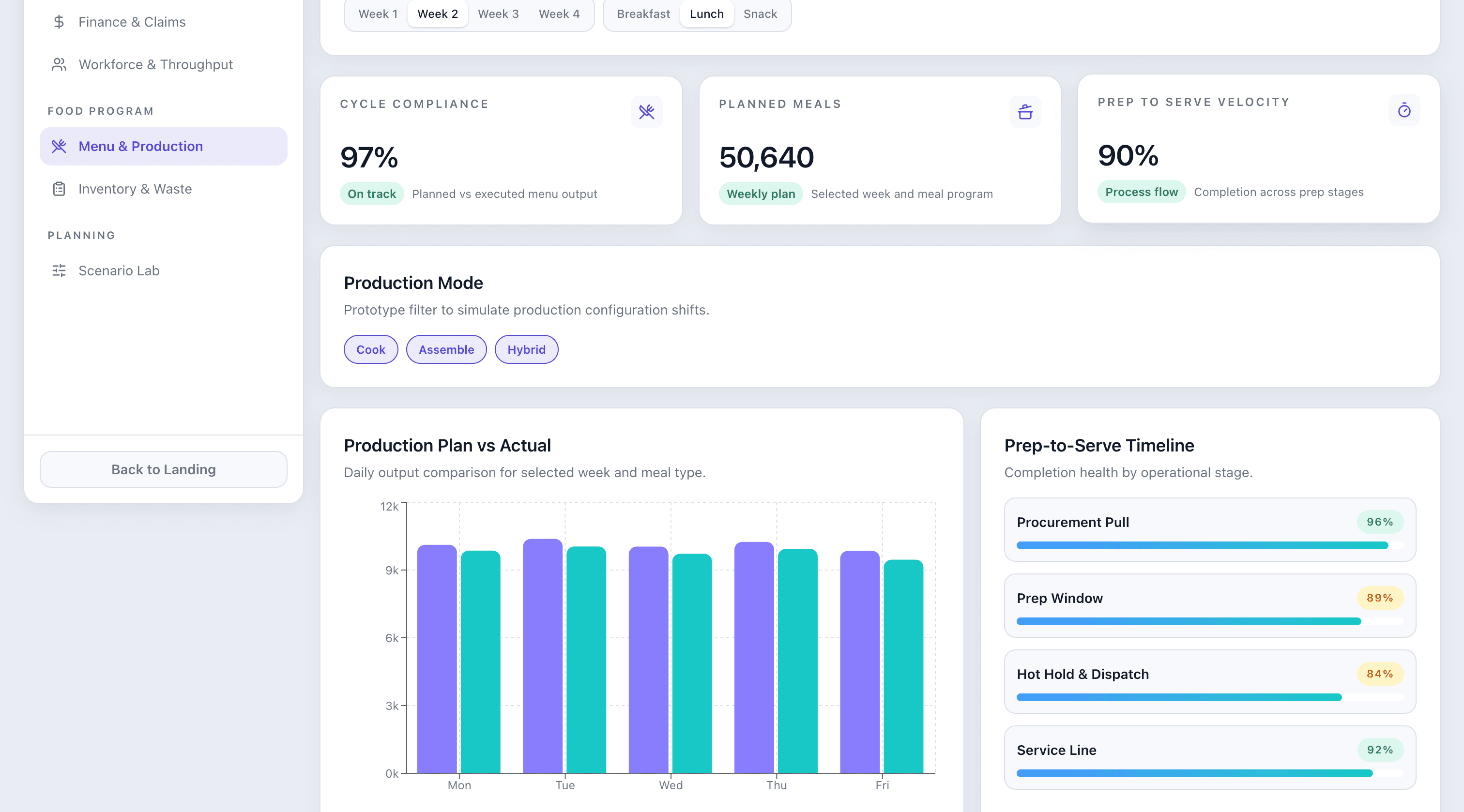Viewport: 1464px width, 812px height.
Task: Click the On track status badge
Action: pos(371,194)
